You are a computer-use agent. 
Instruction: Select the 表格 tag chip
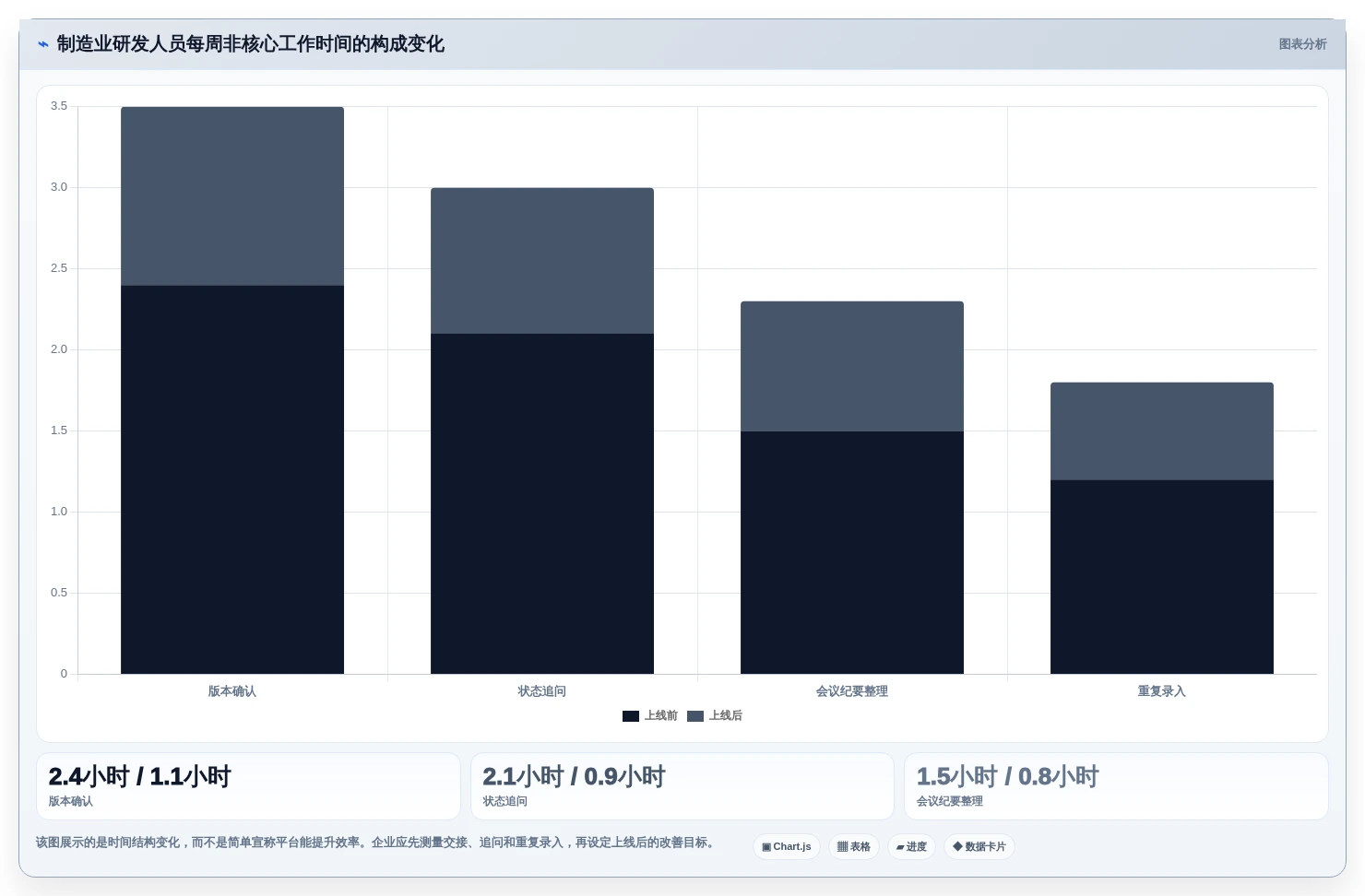854,846
